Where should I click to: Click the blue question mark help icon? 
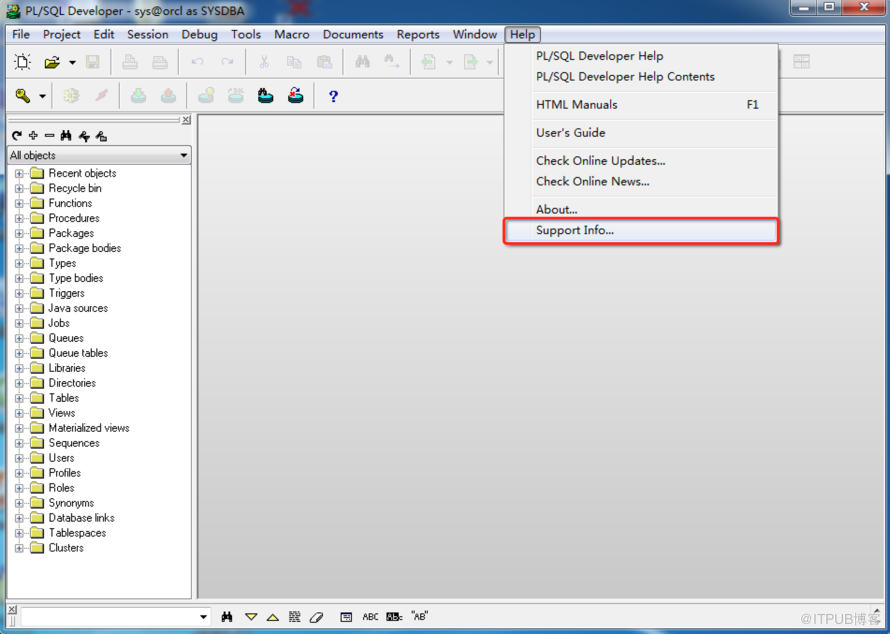(333, 96)
